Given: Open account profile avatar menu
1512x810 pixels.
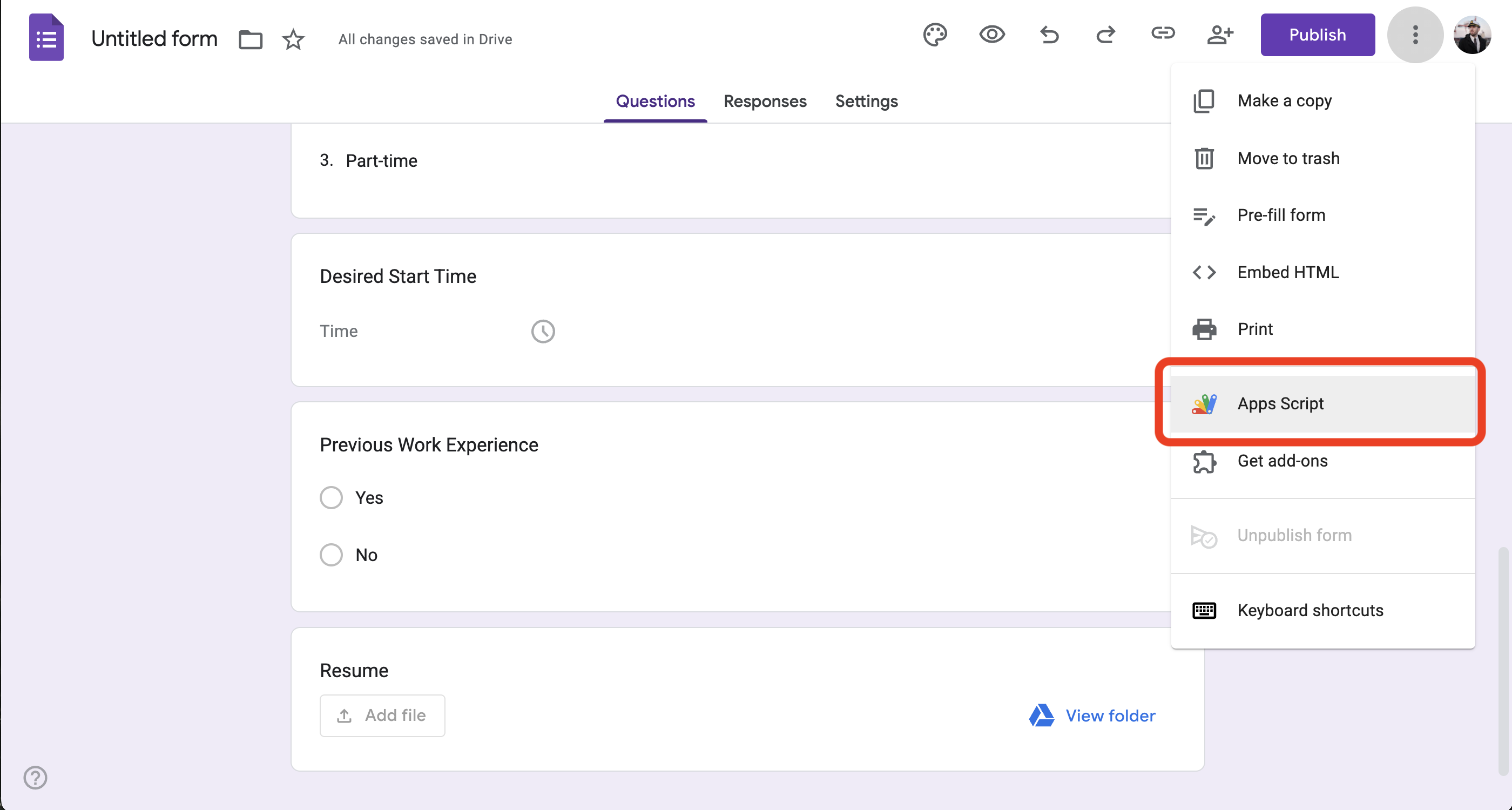Looking at the screenshot, I should point(1471,35).
